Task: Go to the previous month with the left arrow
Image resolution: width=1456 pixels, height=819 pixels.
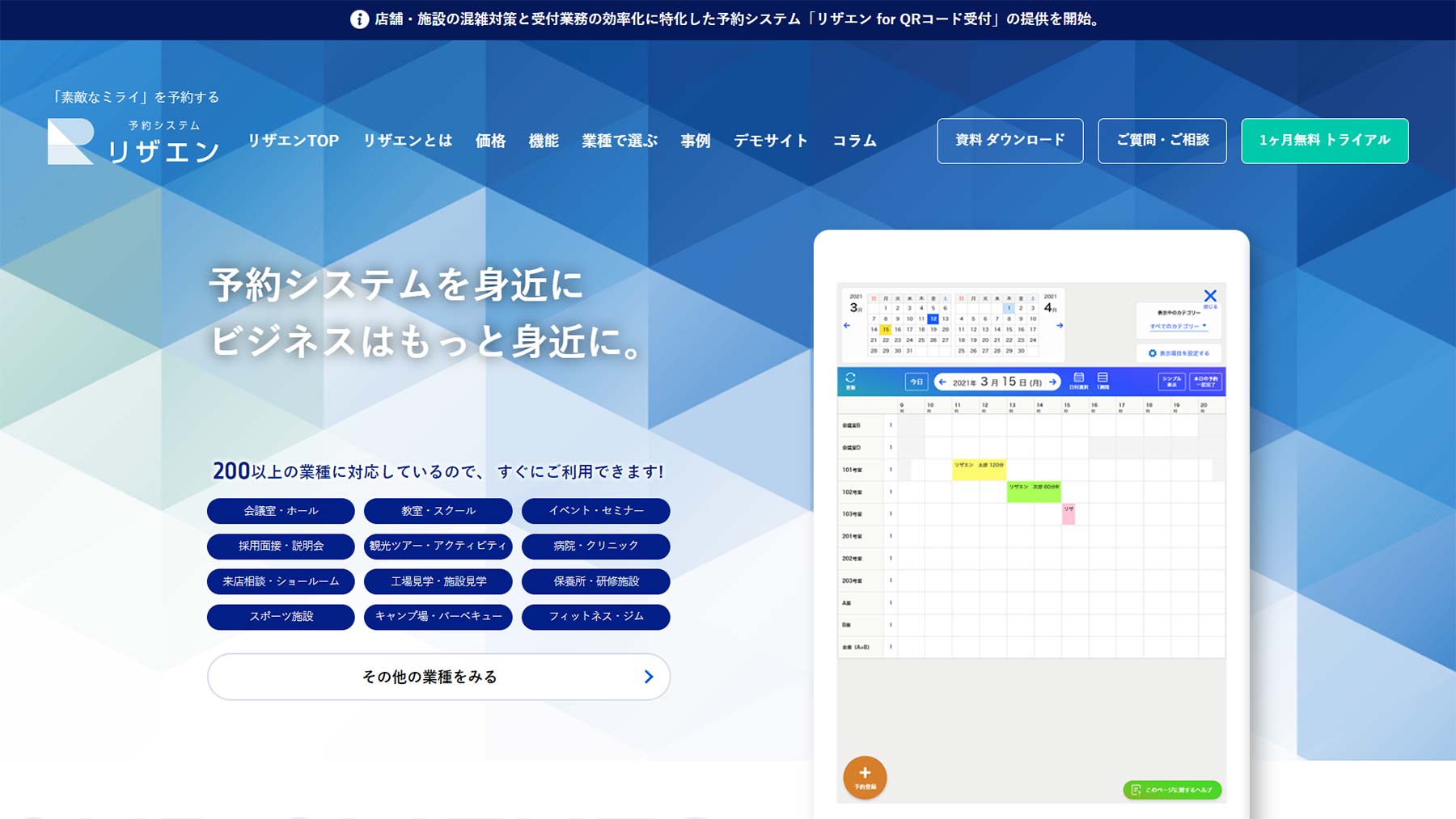Action: (847, 325)
